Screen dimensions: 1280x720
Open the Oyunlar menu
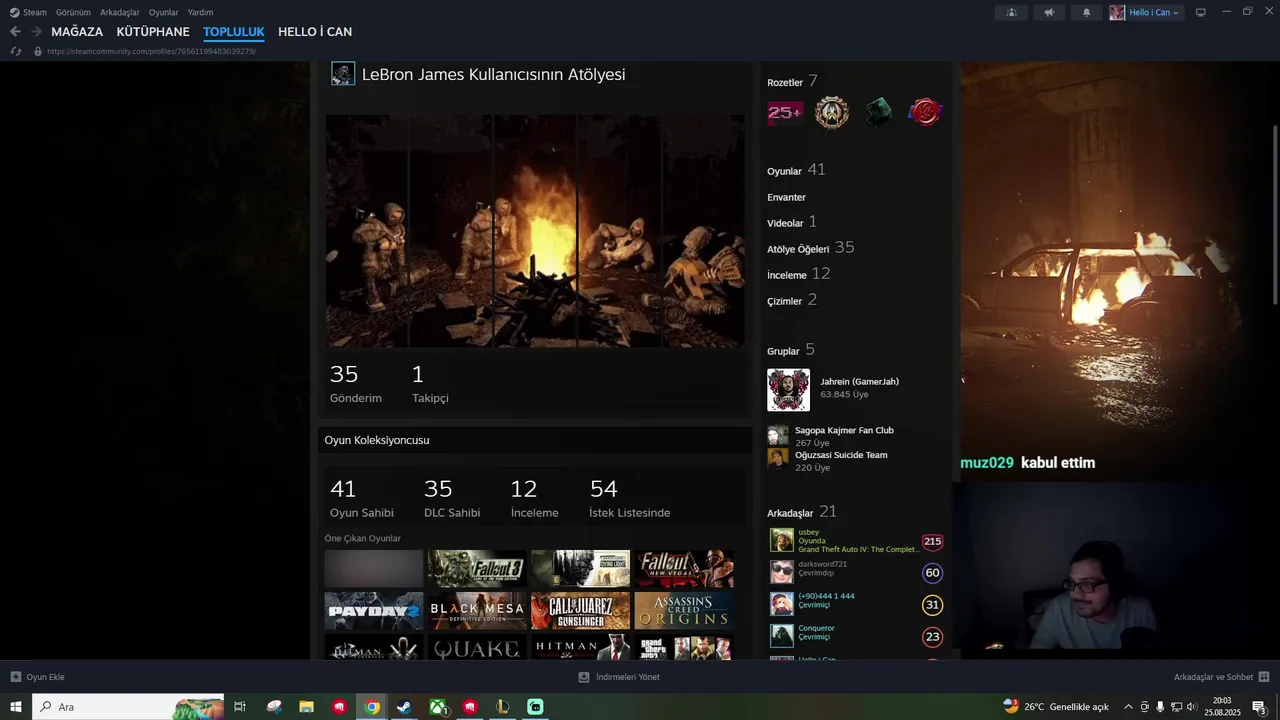(x=164, y=12)
